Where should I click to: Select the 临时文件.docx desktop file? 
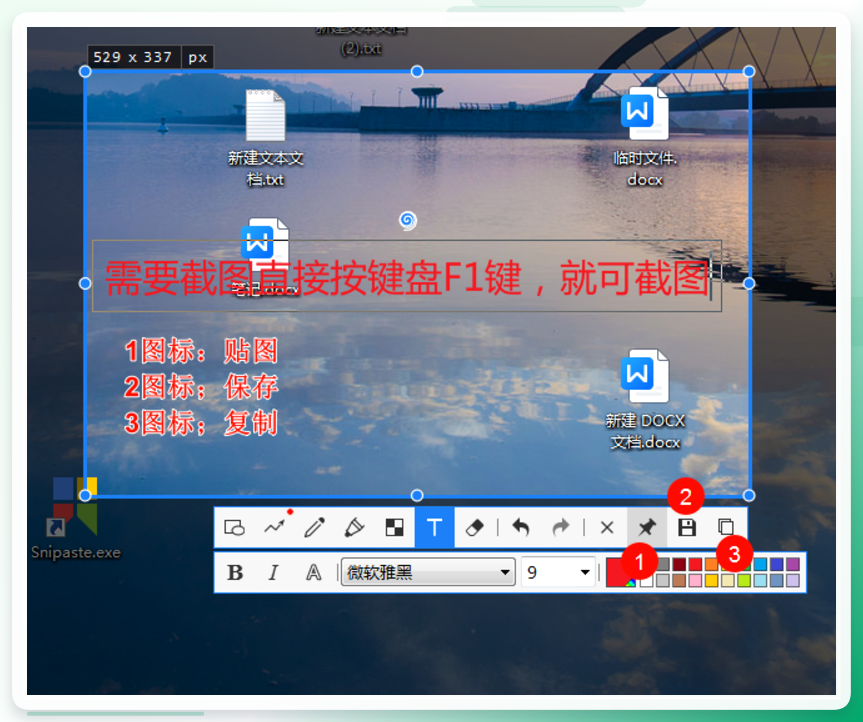[x=644, y=138]
